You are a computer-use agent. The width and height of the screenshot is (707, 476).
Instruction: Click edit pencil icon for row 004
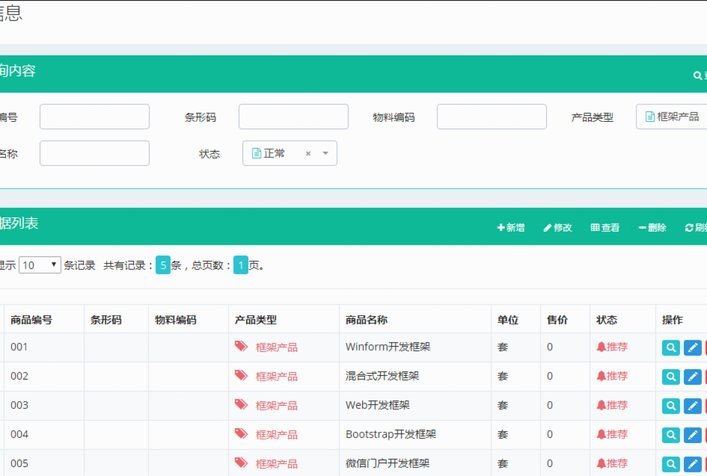(693, 435)
